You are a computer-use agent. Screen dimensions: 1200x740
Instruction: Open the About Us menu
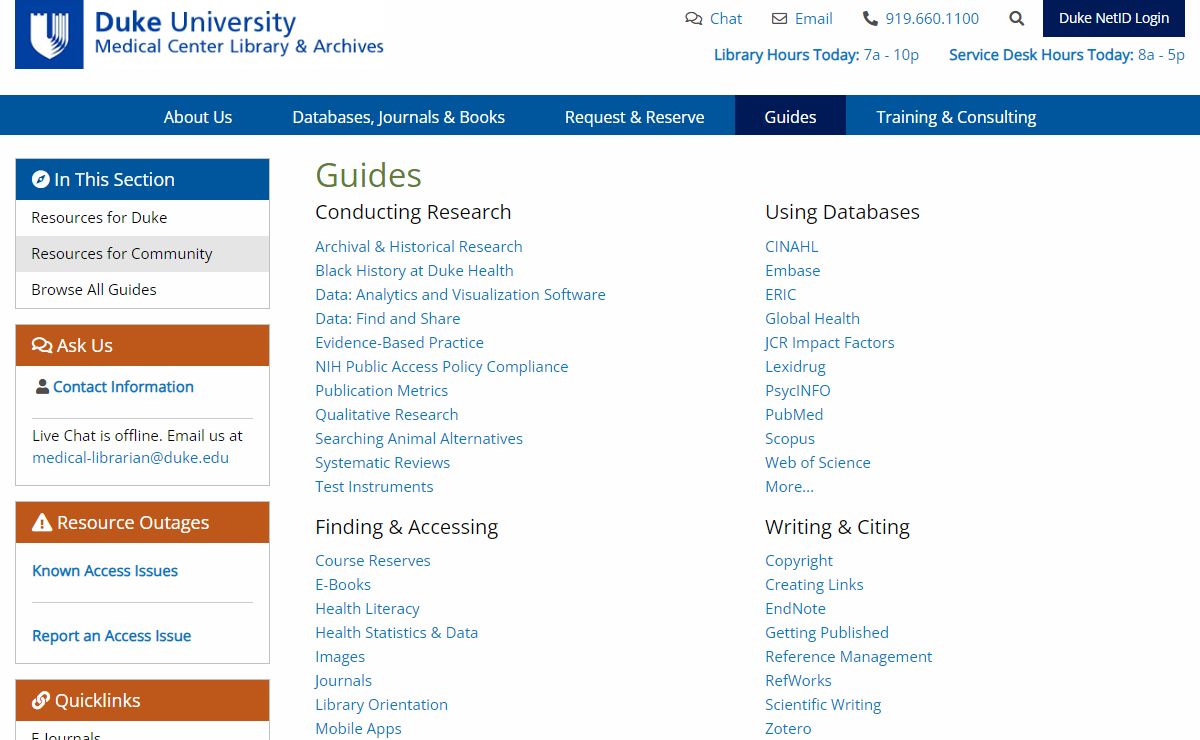point(198,117)
